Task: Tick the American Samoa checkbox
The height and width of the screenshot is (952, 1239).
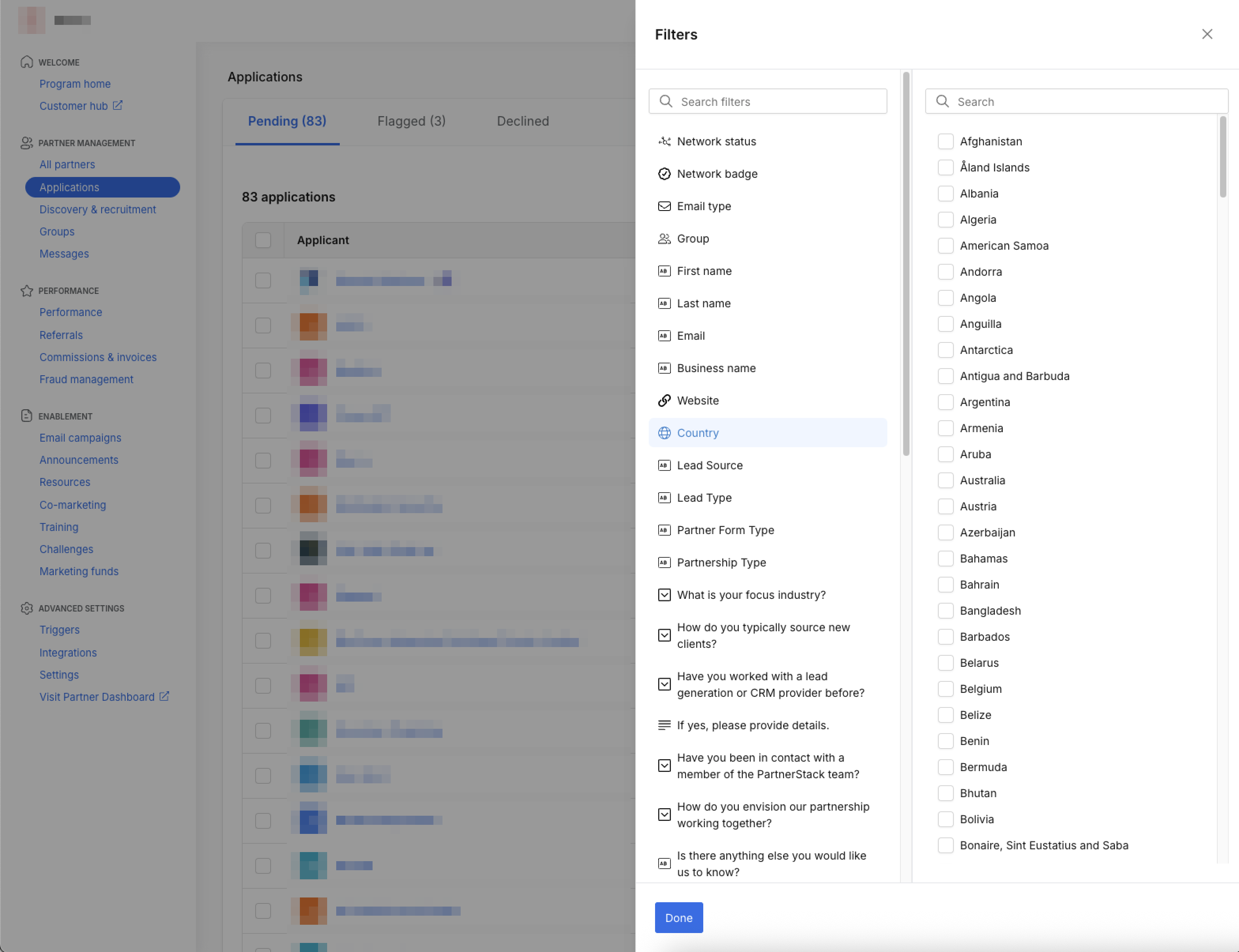Action: click(x=945, y=245)
